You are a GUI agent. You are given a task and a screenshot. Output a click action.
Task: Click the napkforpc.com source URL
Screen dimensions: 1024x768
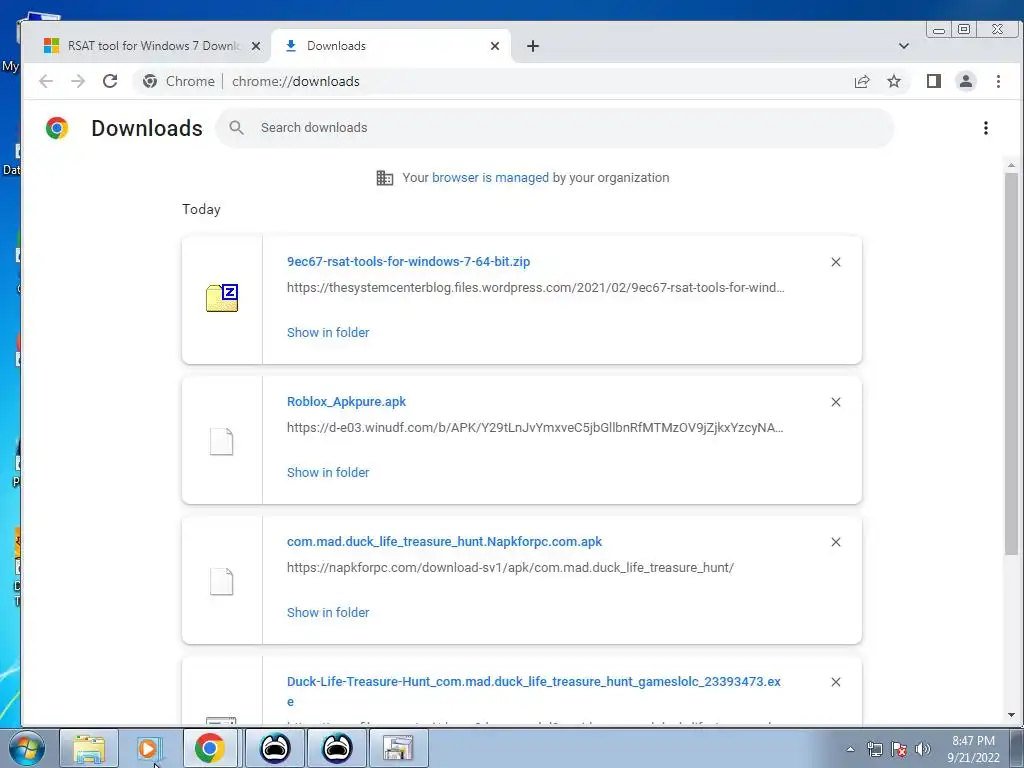point(510,568)
